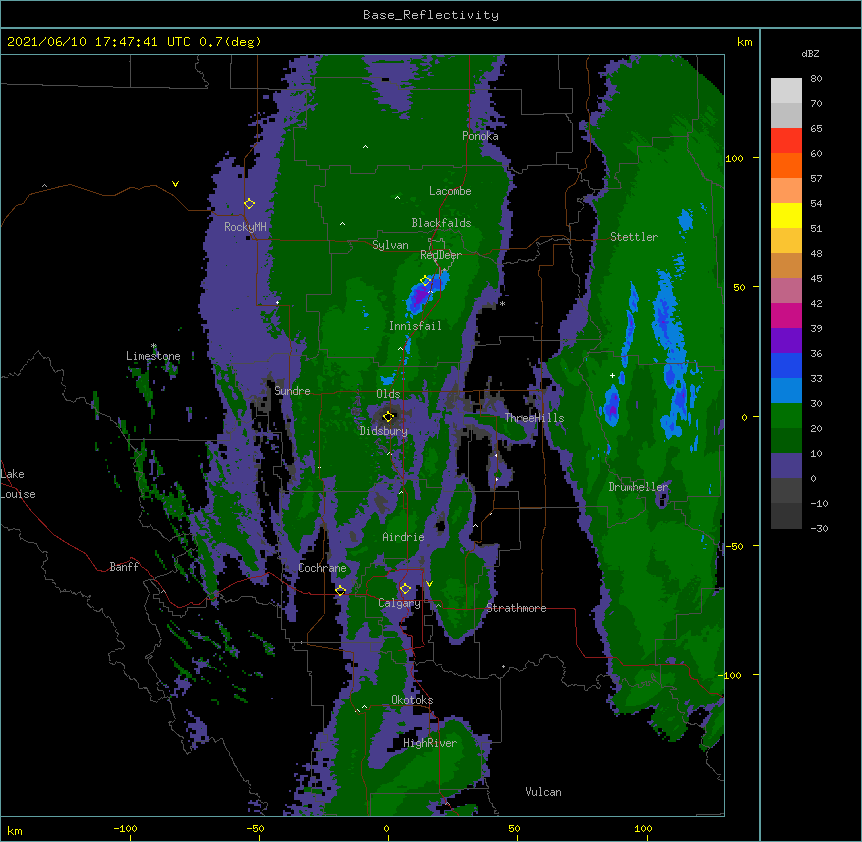Click the Stettler label
862x842 pixels.
(x=634, y=237)
